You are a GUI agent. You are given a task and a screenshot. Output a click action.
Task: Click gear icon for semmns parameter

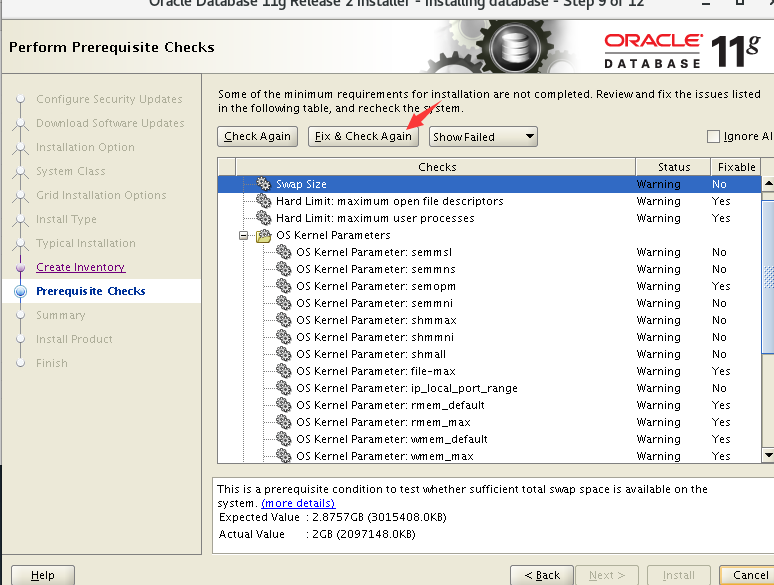pyautogui.click(x=284, y=269)
